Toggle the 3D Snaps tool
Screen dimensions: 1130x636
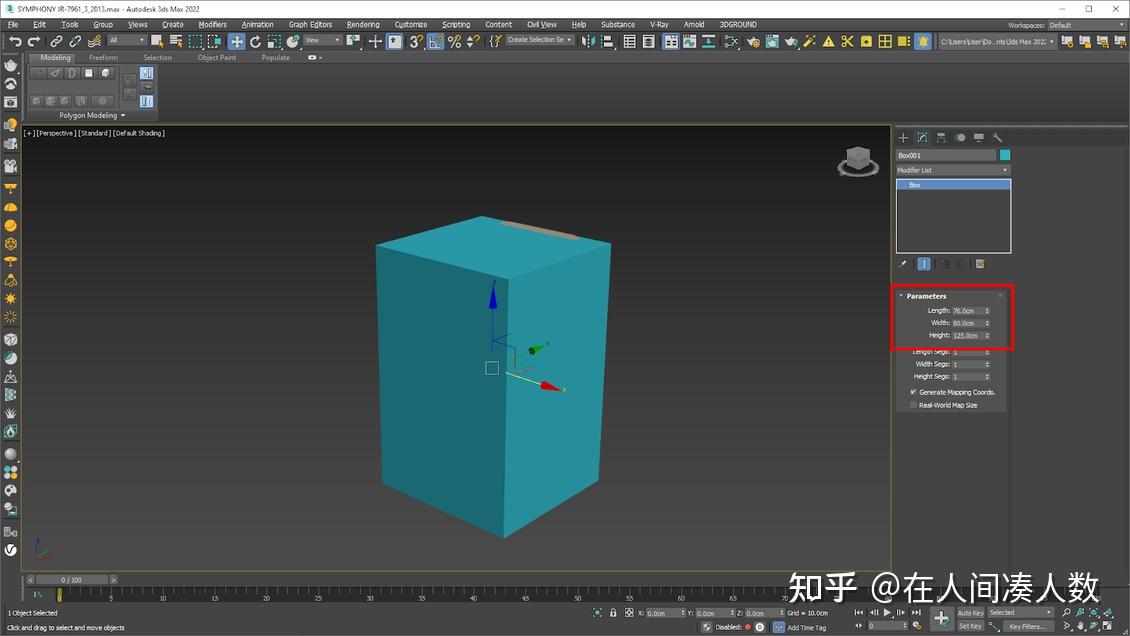tap(416, 42)
